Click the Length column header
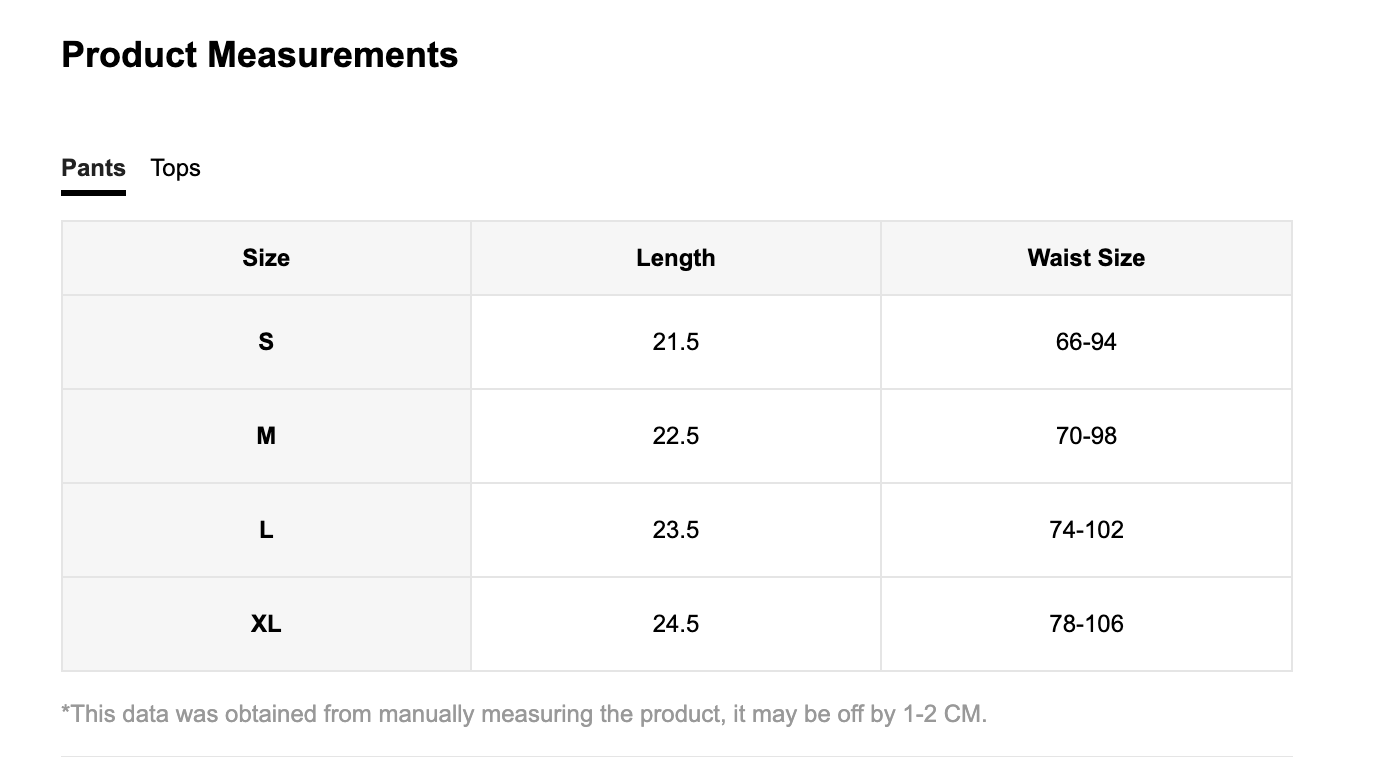The image size is (1378, 774). tap(676, 258)
